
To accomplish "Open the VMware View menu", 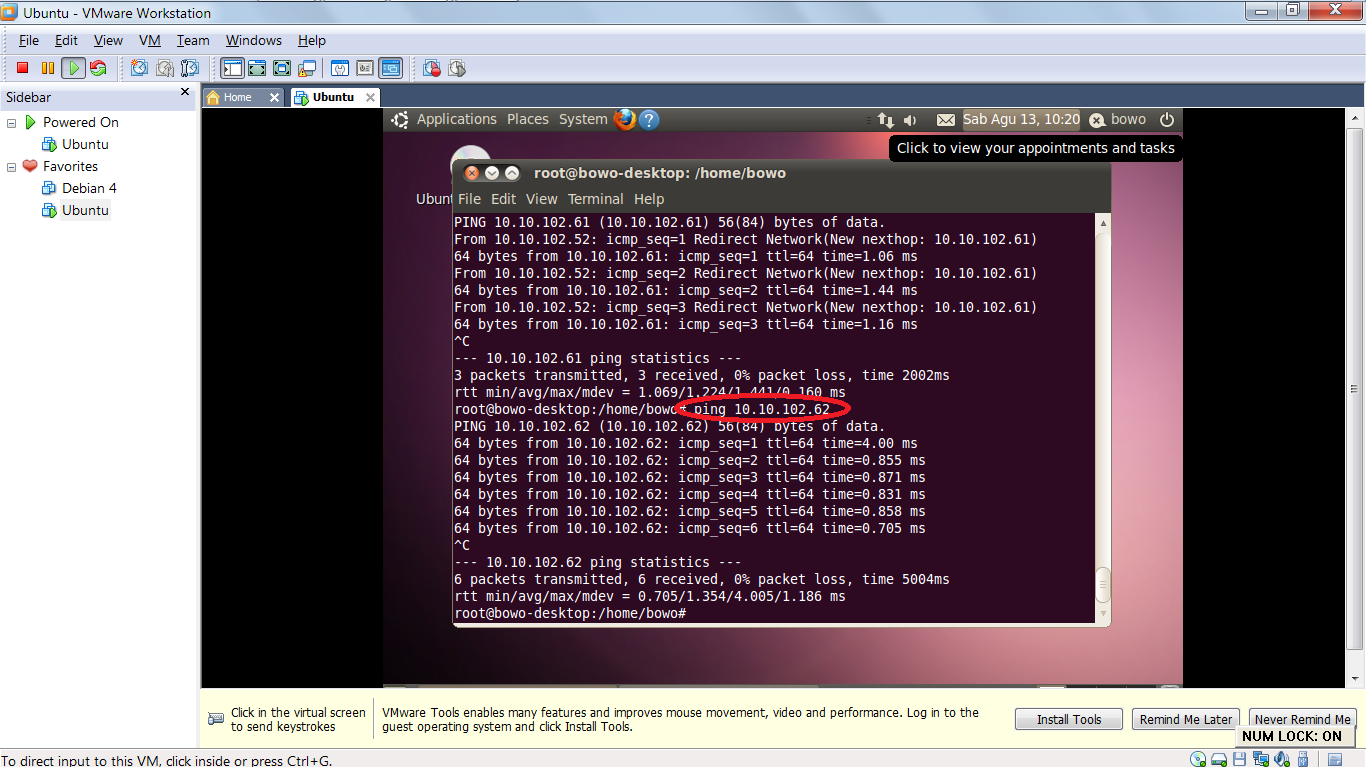I will coord(108,40).
